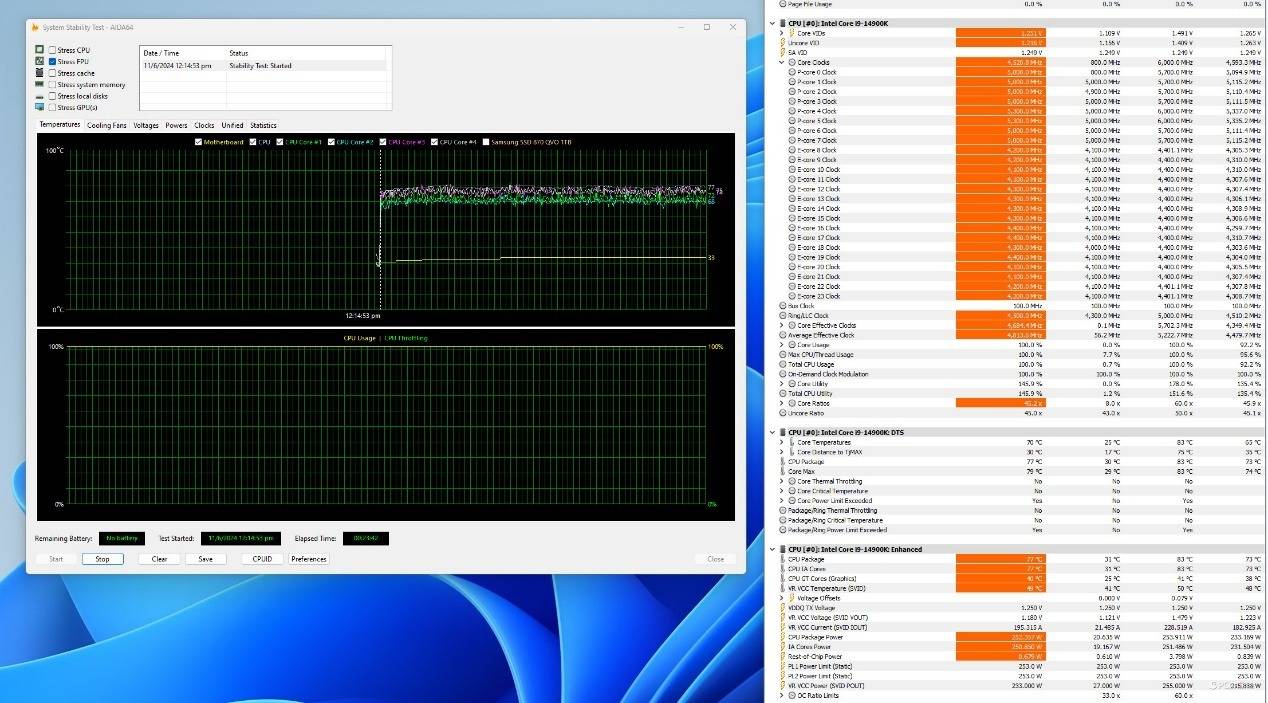Image resolution: width=1268 pixels, height=703 pixels.
Task: Enable the Stress CPU checkbox
Action: 52,50
